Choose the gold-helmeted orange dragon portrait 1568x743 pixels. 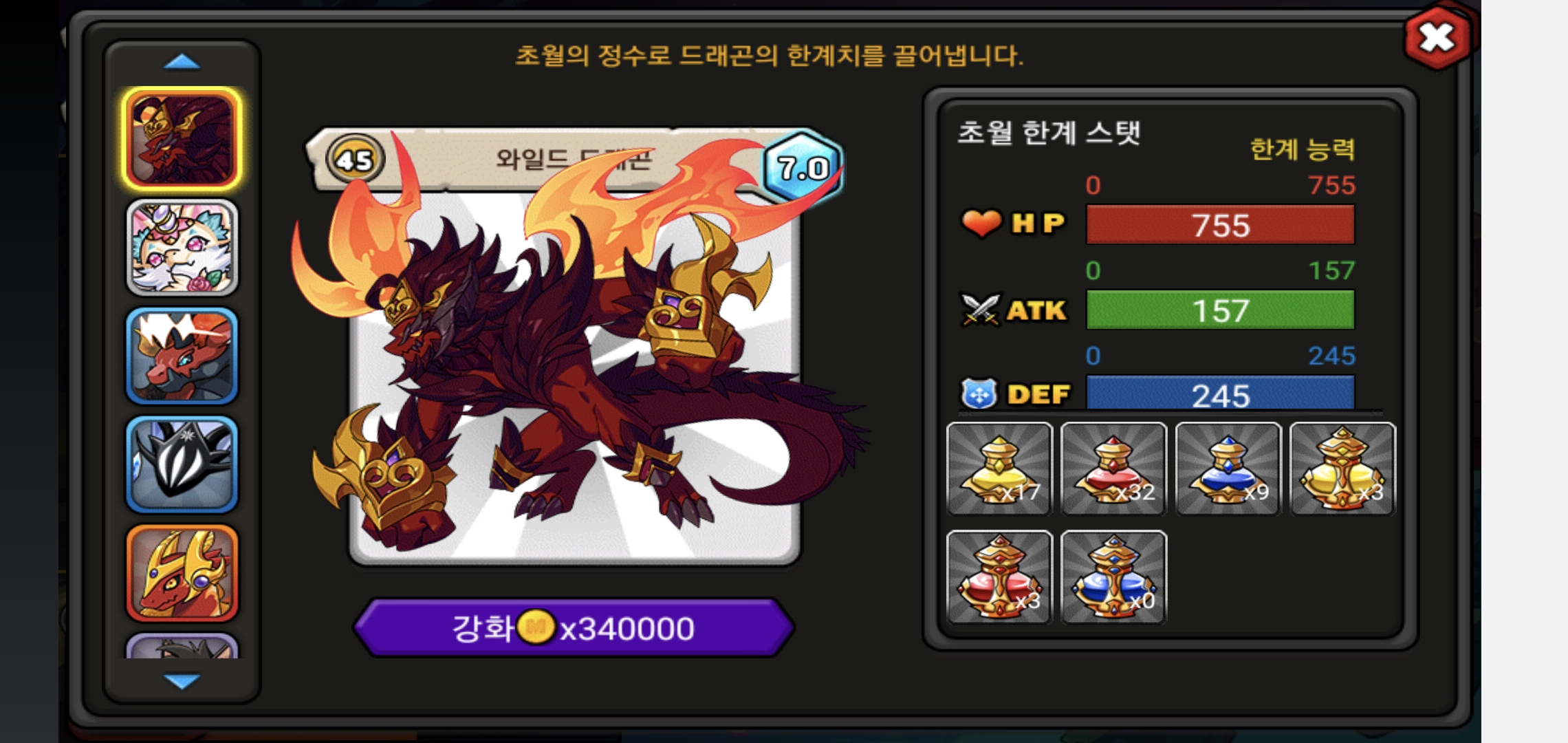[182, 573]
